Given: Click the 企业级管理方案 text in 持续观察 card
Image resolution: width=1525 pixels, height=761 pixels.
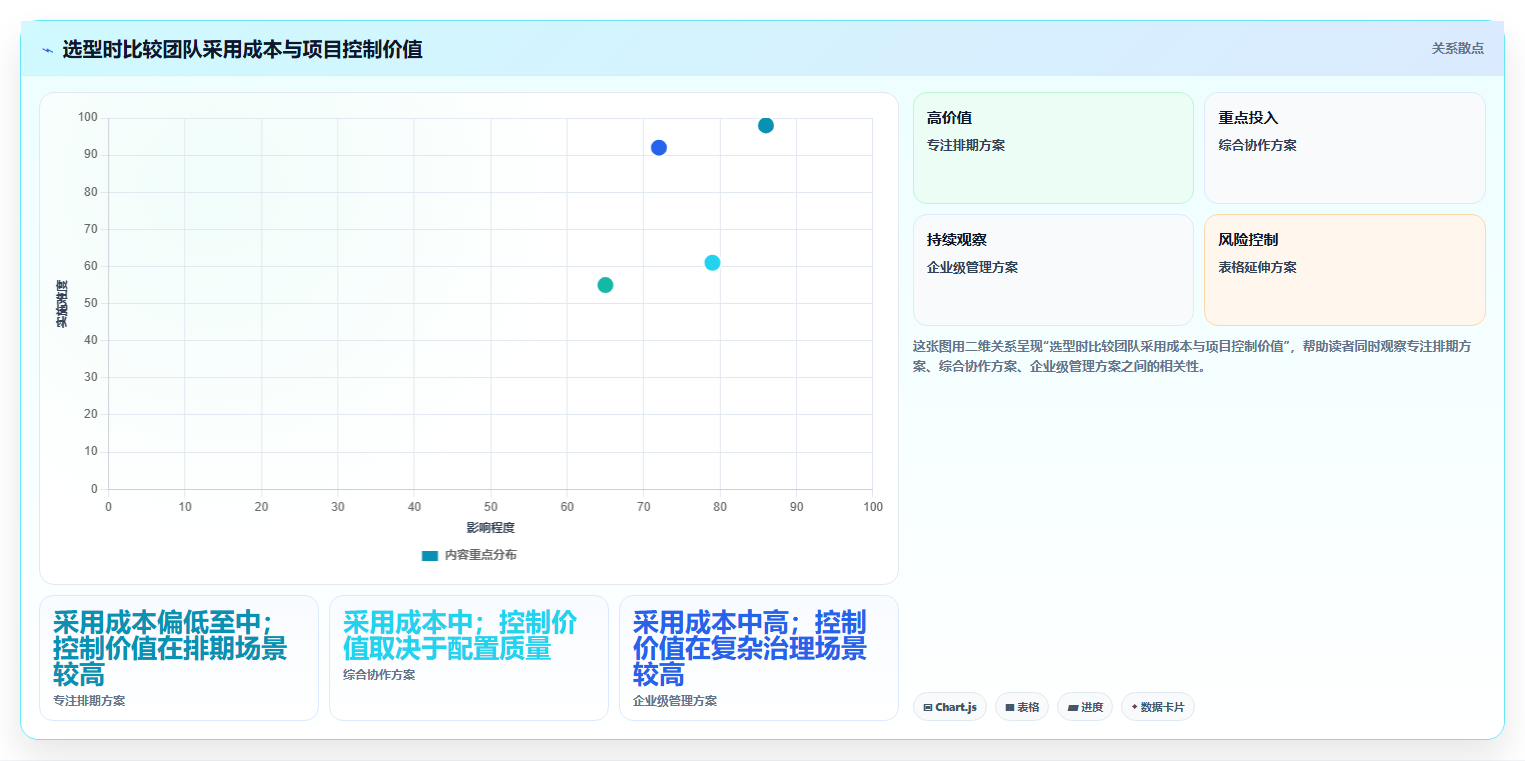Looking at the screenshot, I should pos(973,268).
